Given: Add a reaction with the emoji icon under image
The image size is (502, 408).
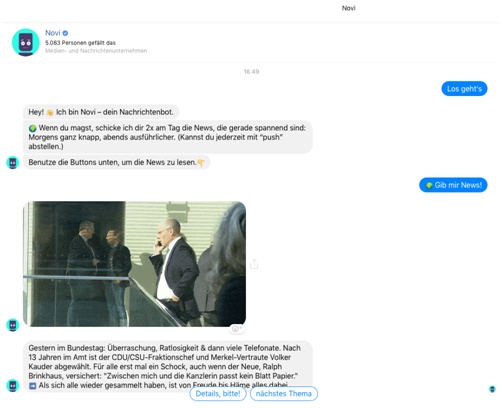Looking at the screenshot, I should click(237, 329).
